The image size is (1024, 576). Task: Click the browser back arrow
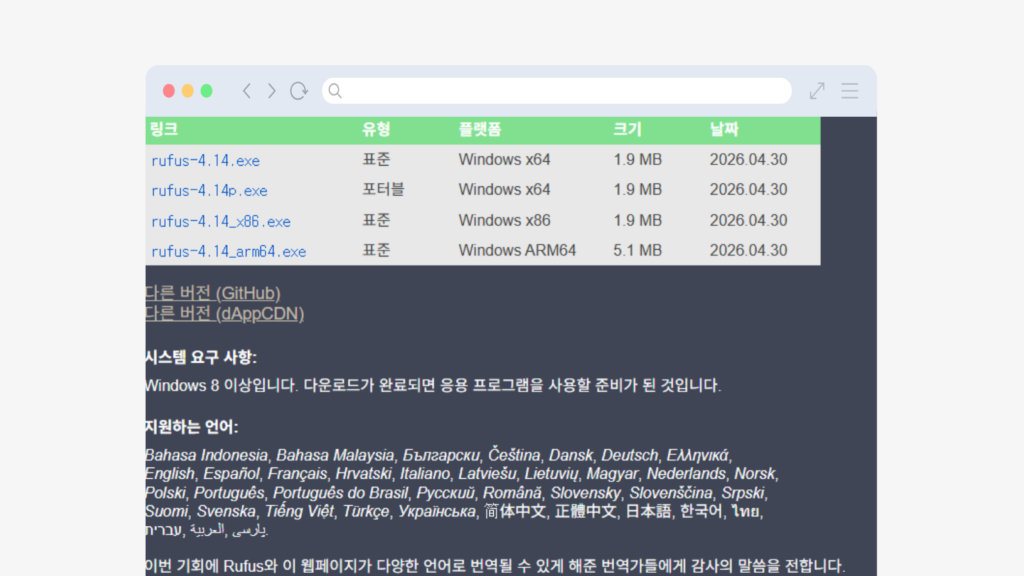247,91
